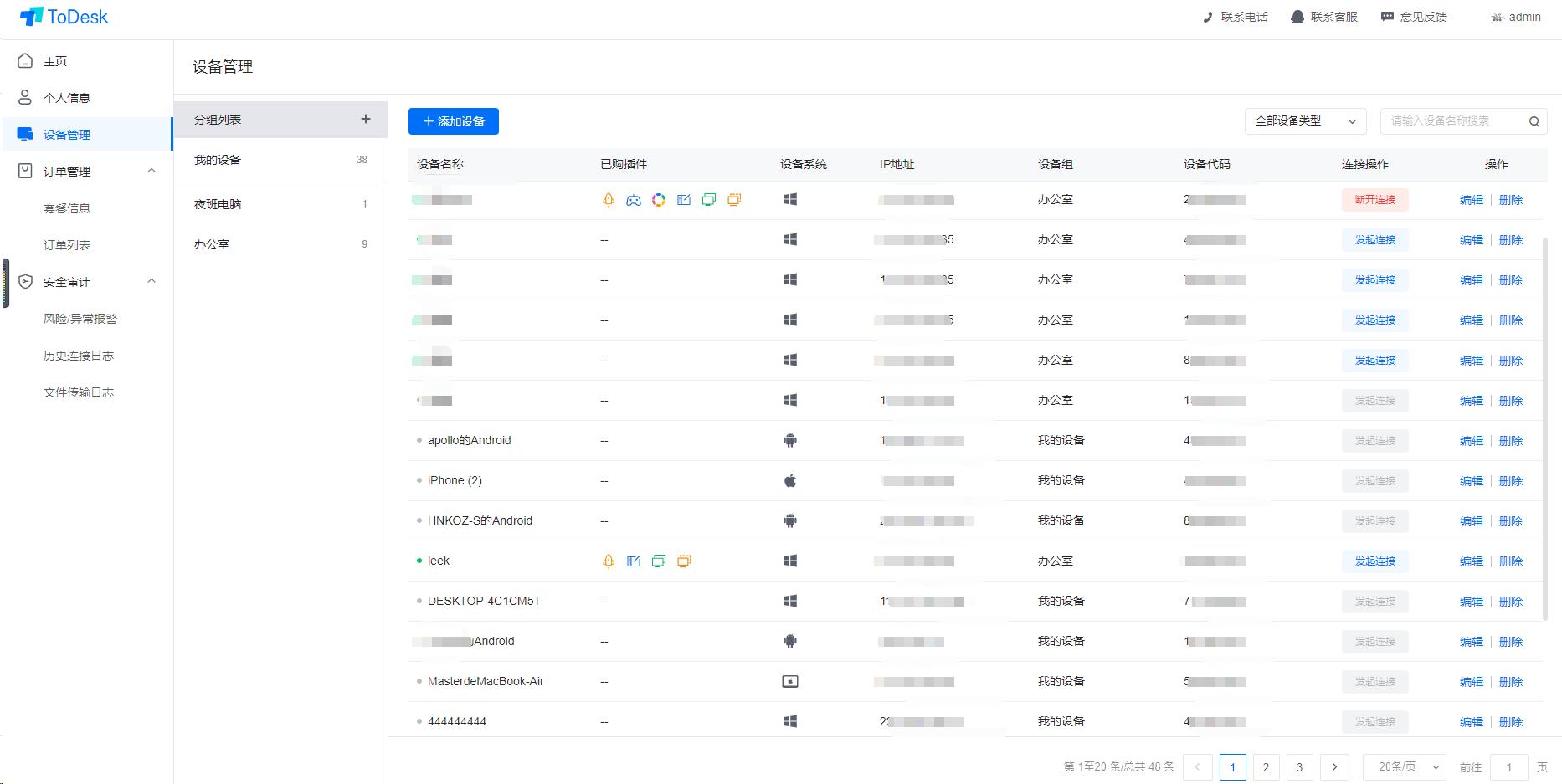
Task: Click the gamepad plugin icon in first row
Action: pyautogui.click(x=634, y=200)
